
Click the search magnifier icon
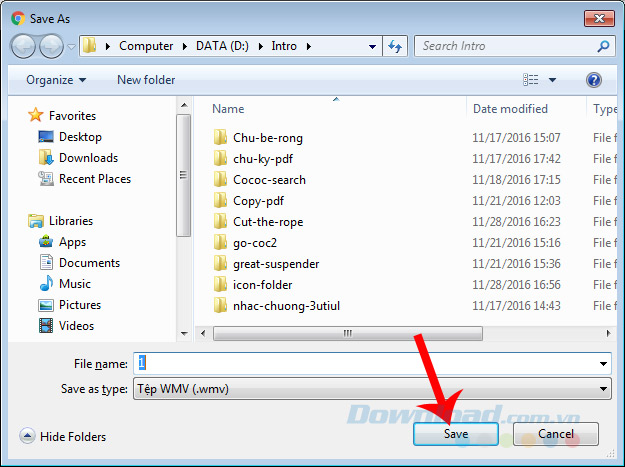(603, 46)
